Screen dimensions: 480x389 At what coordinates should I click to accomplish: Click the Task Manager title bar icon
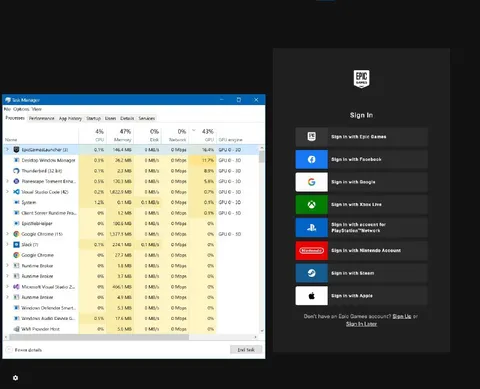(8, 100)
